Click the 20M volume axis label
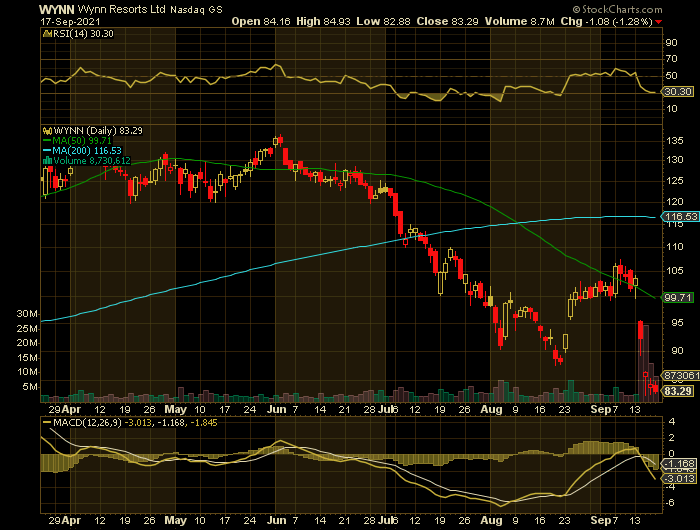The image size is (700, 530). click(27, 343)
